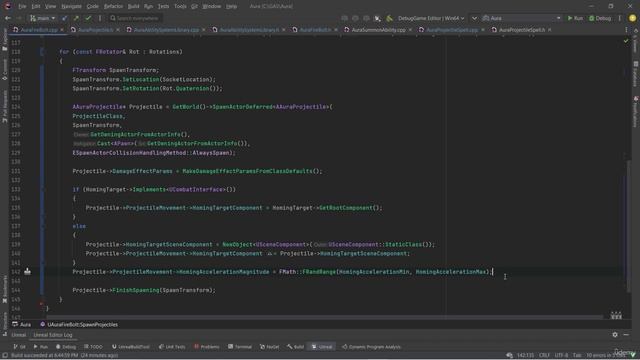Click the Run button
Image resolution: width=640 pixels, height=360 pixels.
tap(575, 18)
